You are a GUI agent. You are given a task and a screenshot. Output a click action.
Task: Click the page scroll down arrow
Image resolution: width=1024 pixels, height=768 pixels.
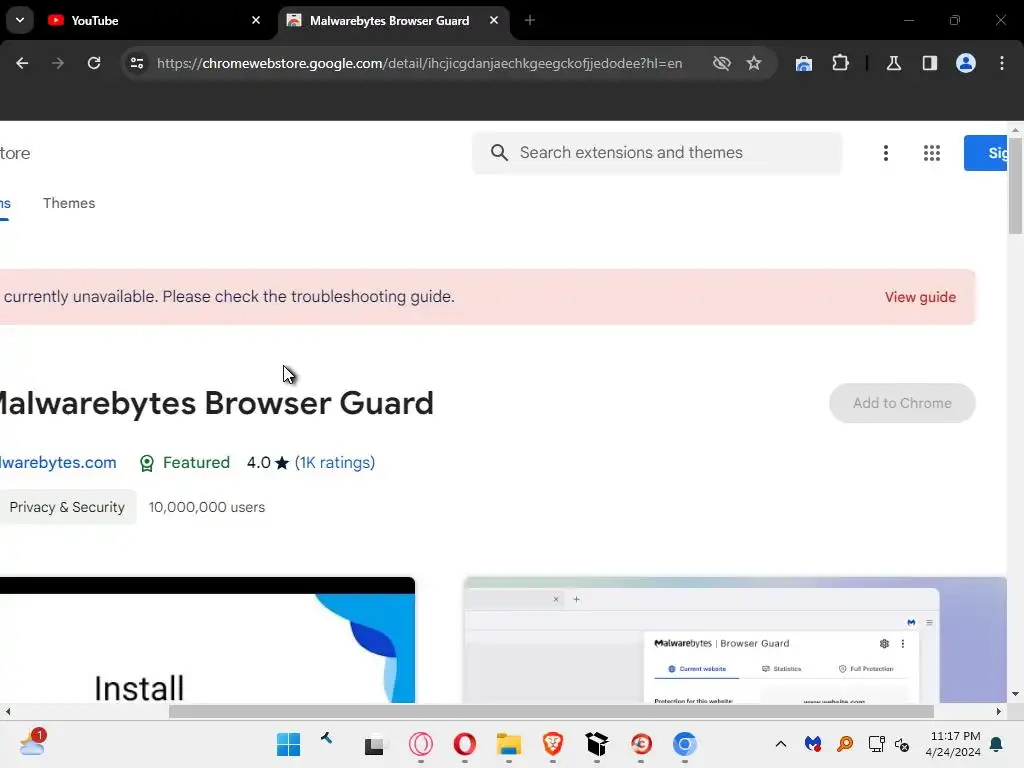click(1015, 694)
